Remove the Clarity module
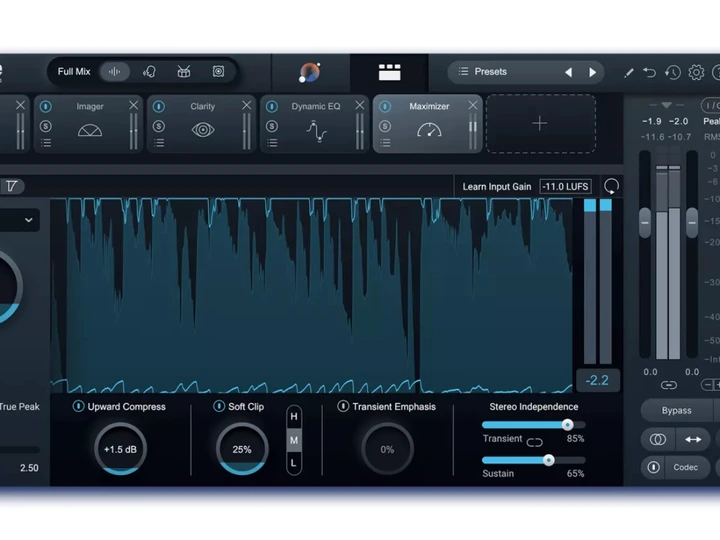 pyautogui.click(x=247, y=105)
